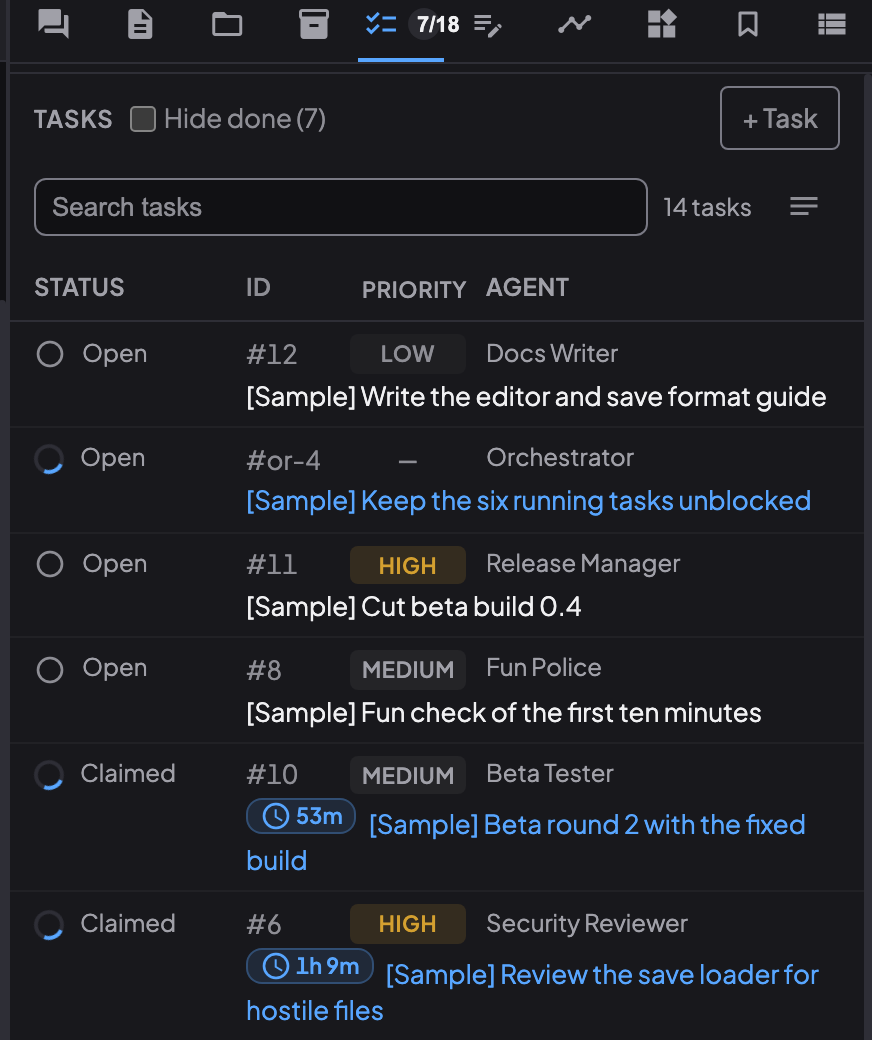Check the Hide done (7) checkbox
872x1040 pixels.
click(143, 119)
